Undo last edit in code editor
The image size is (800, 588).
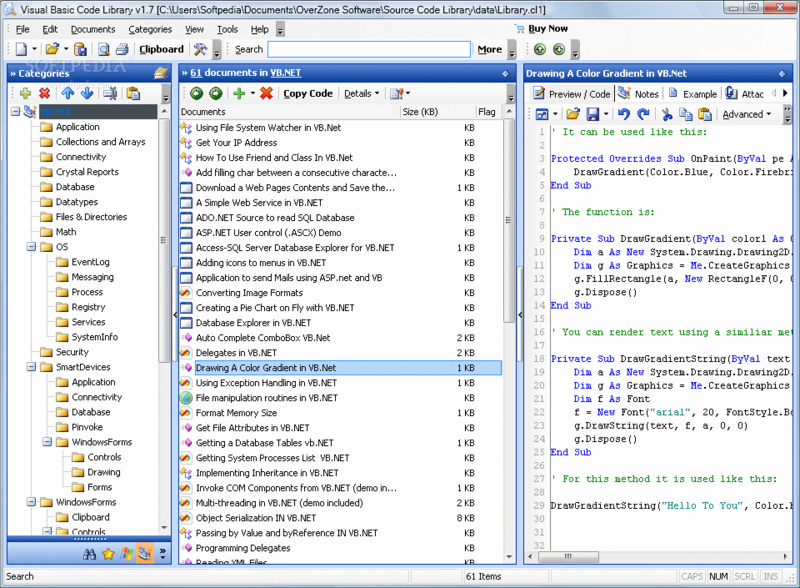623,114
